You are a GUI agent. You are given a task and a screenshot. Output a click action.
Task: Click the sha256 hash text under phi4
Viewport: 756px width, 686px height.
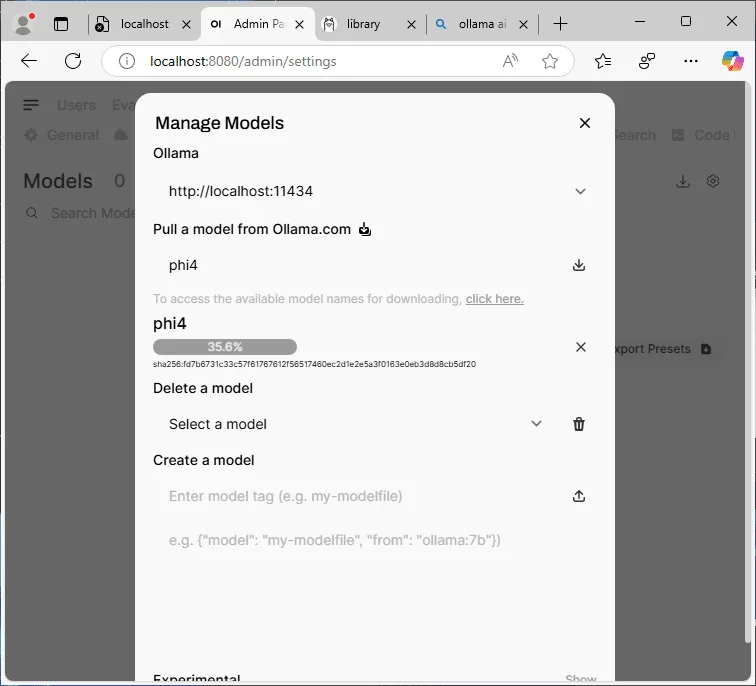[314, 364]
